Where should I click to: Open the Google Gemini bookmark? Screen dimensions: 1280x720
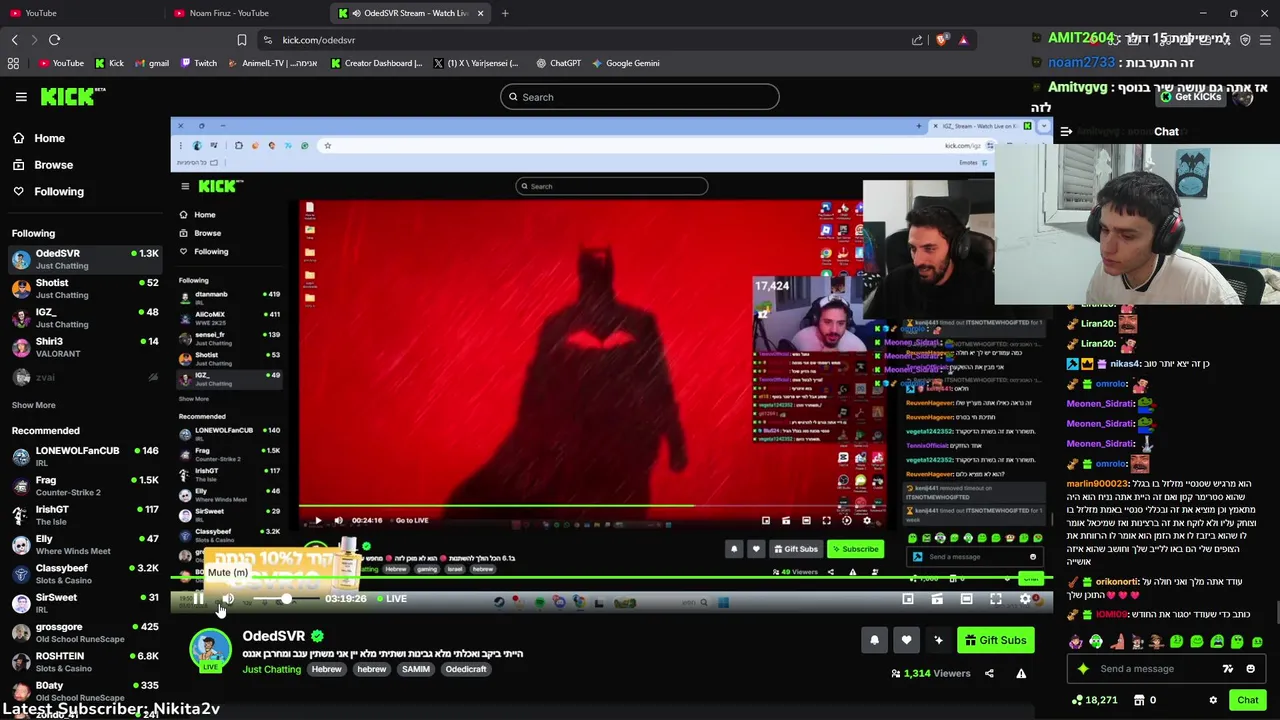pos(625,63)
